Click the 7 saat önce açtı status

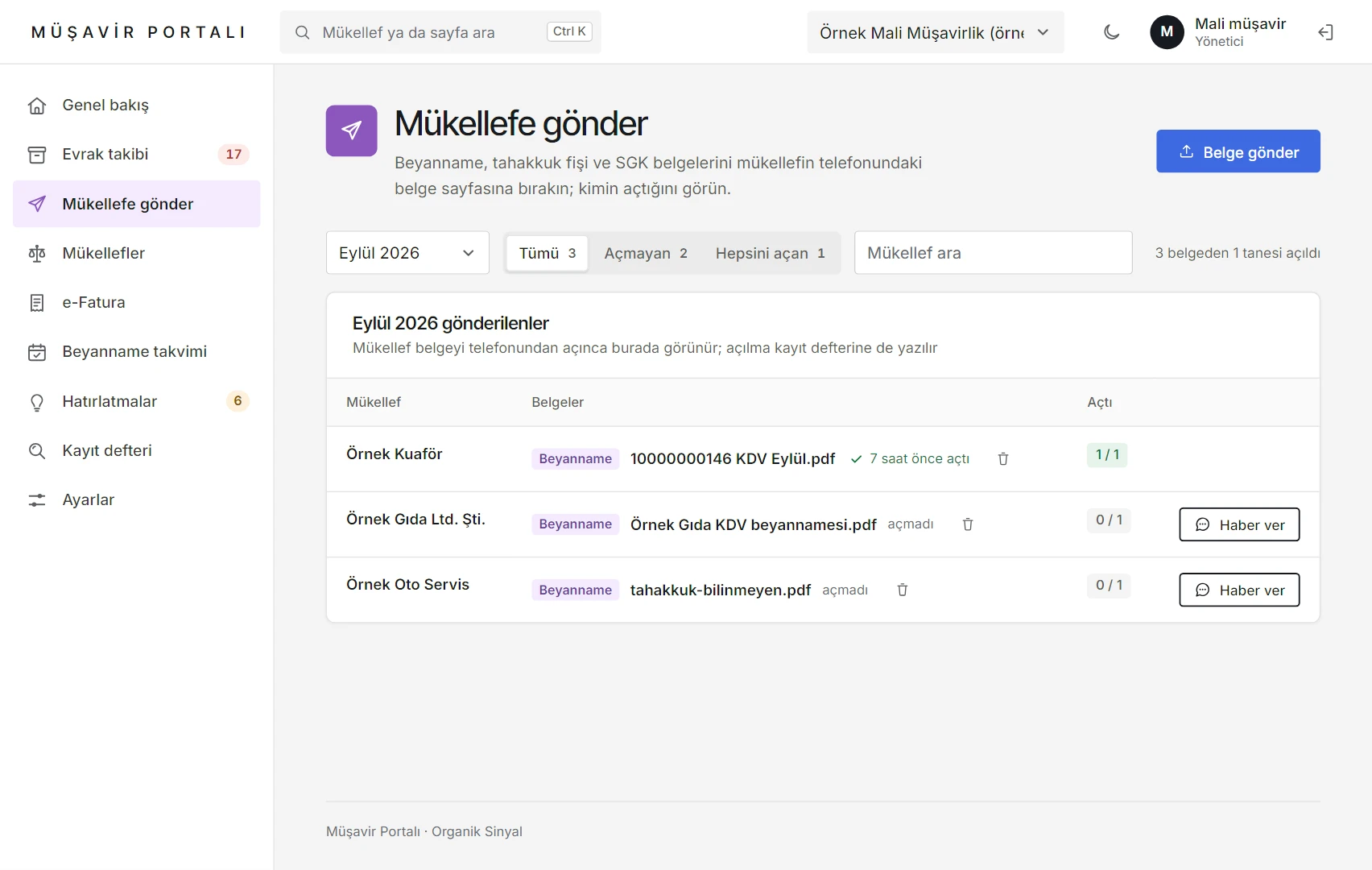[x=910, y=459]
